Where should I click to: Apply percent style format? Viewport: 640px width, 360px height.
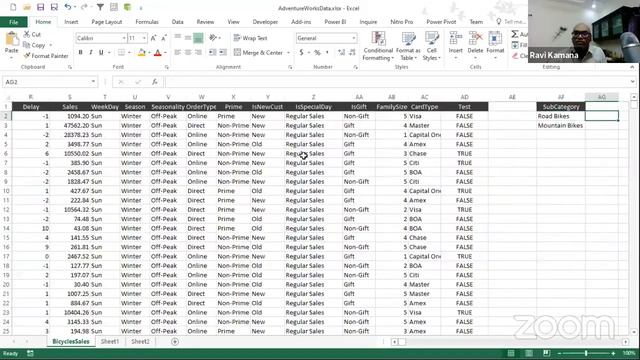click(x=317, y=53)
